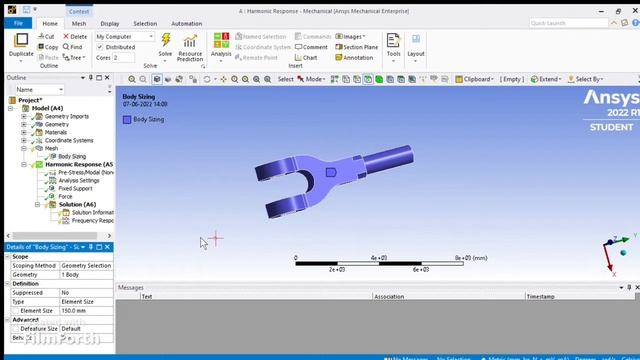Screen dimensions: 640x360
Task: Collapse the Scope section in the Details pane
Action: pos(7,257)
